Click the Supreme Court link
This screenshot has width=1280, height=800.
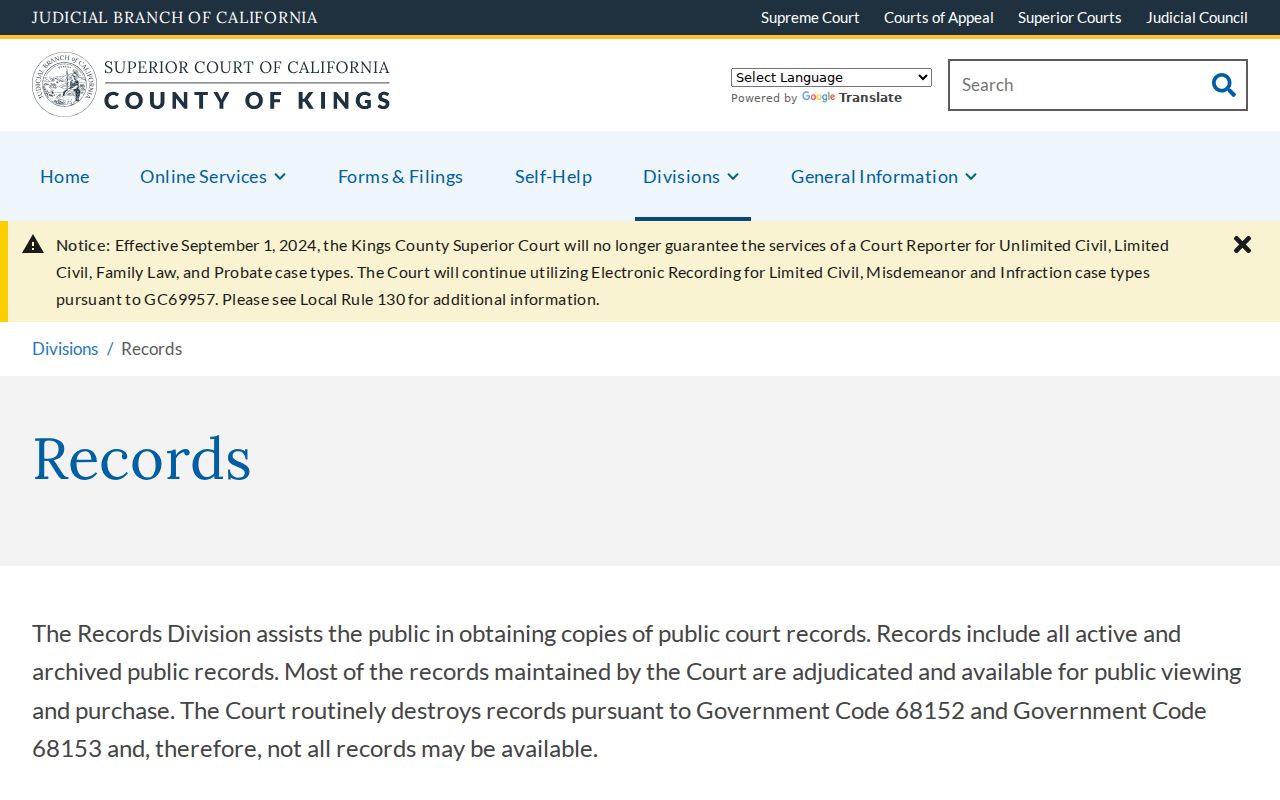click(810, 17)
